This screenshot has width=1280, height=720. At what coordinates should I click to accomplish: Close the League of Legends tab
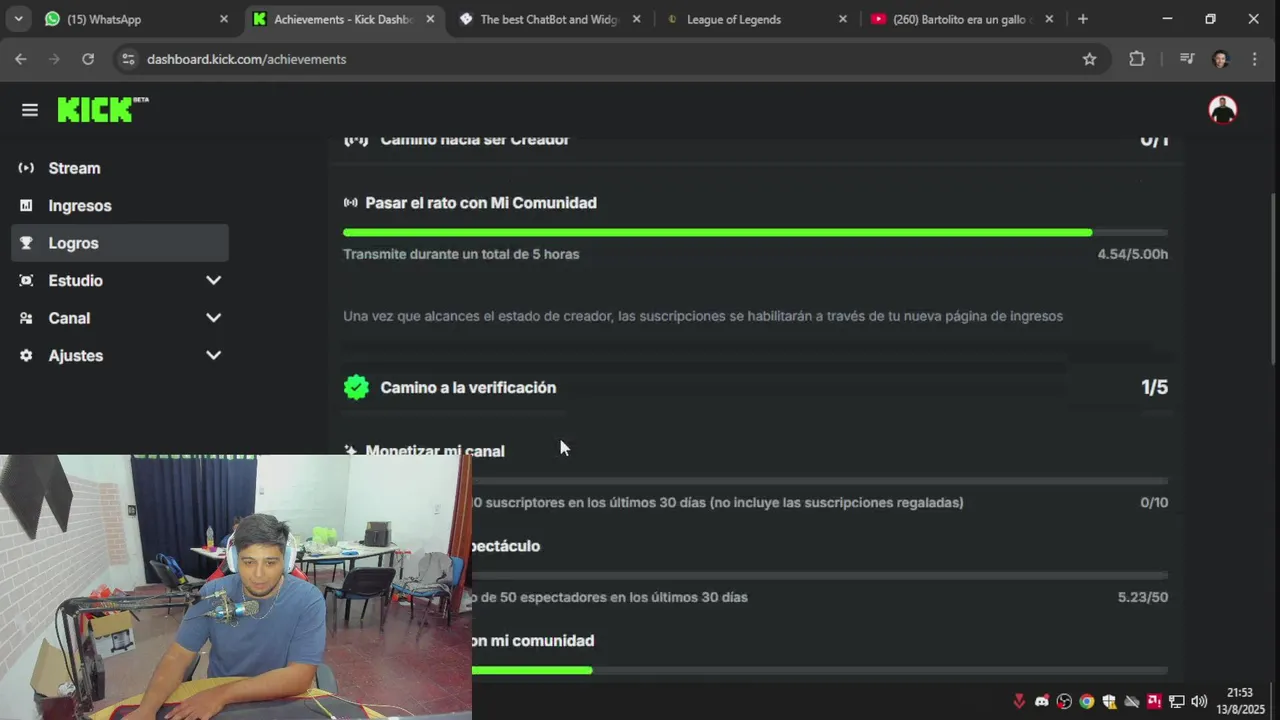coord(842,19)
